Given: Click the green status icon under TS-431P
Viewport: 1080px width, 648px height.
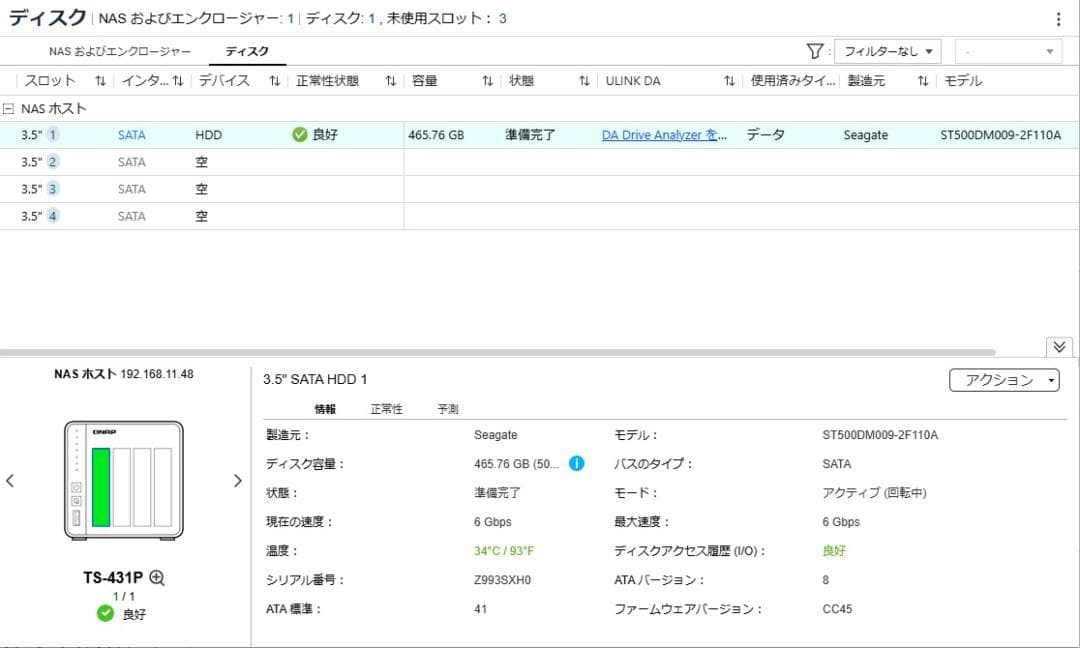Looking at the screenshot, I should (x=104, y=614).
